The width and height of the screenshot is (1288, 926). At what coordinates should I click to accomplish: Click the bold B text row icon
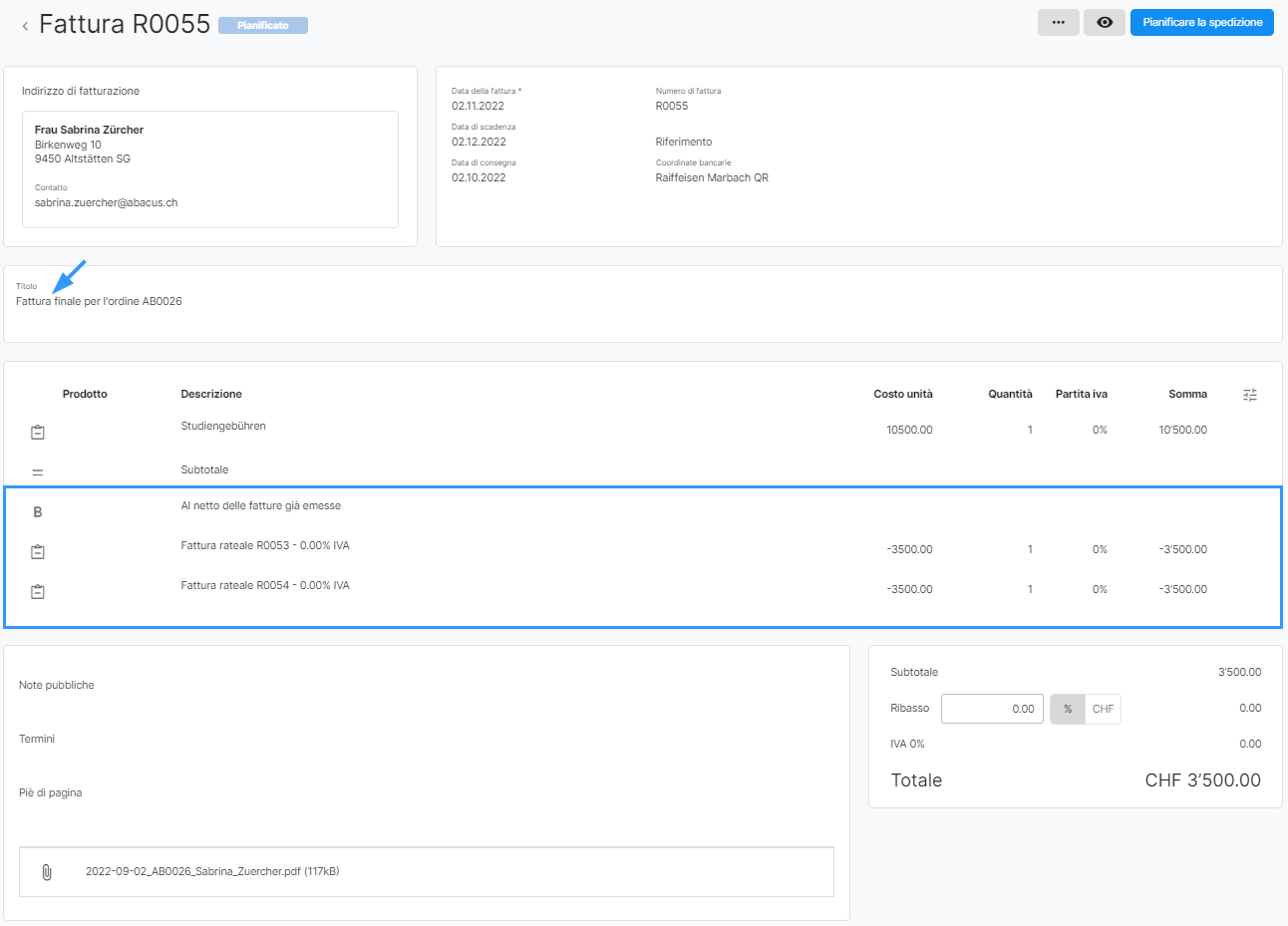coord(38,512)
